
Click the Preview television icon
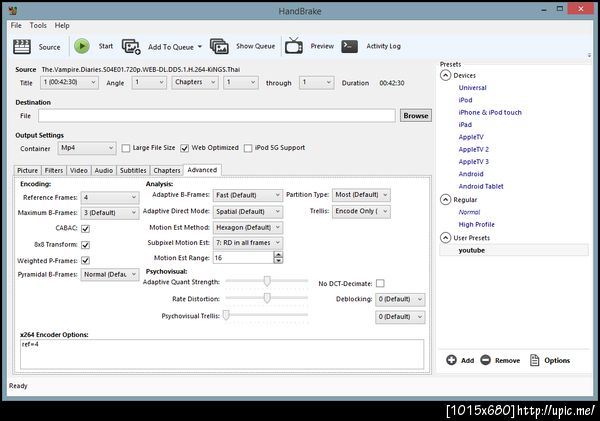tap(294, 46)
